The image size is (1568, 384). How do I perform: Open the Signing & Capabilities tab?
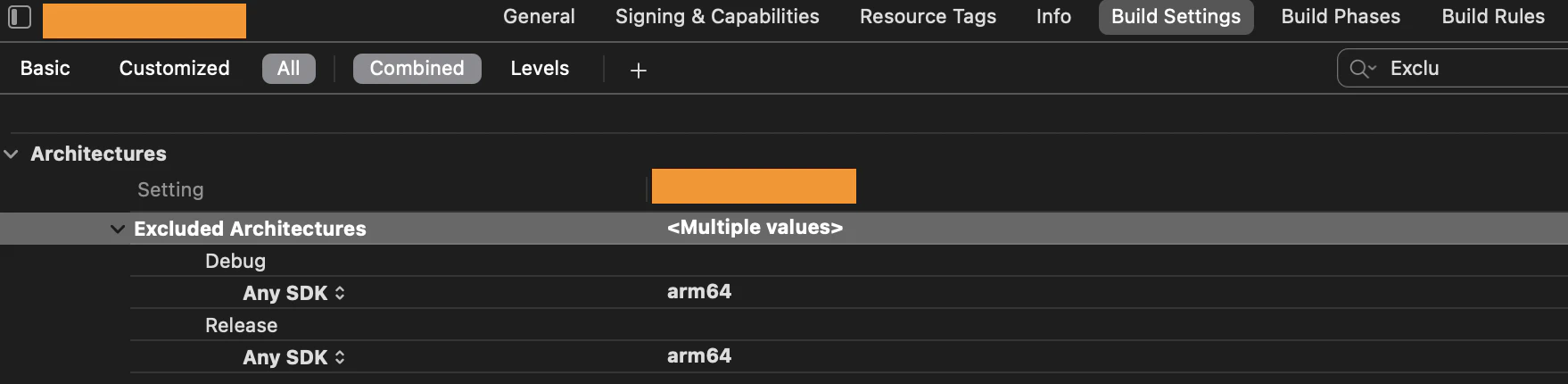coord(717,17)
